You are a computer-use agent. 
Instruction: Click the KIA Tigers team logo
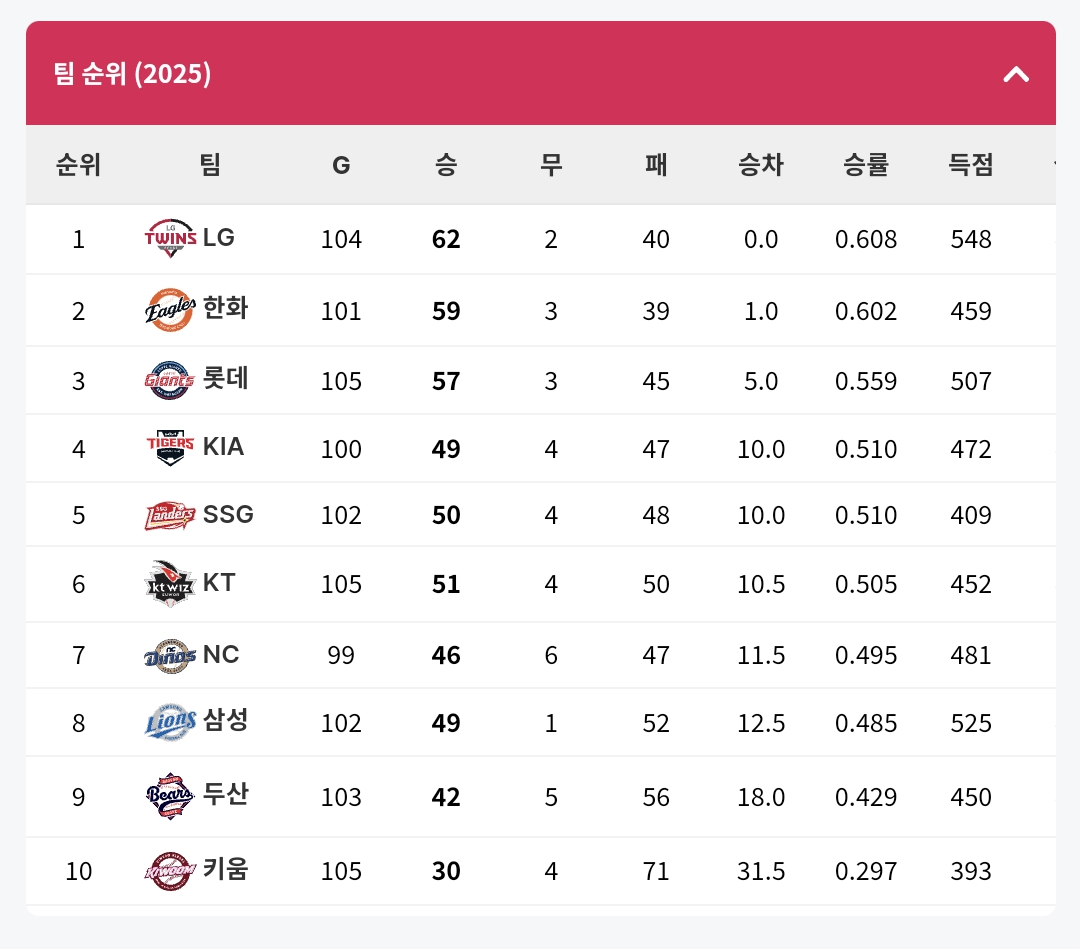pyautogui.click(x=169, y=448)
